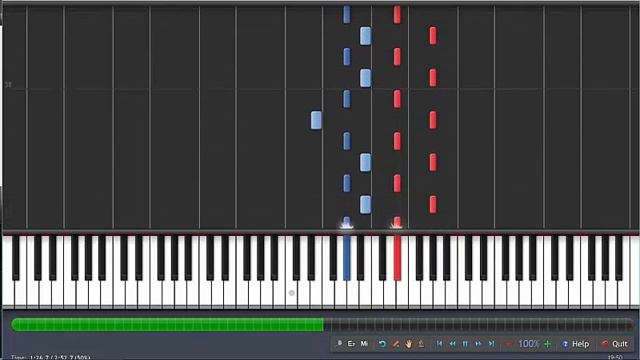
Task: Click the red and green bookmark icon
Action: click(x=396, y=344)
